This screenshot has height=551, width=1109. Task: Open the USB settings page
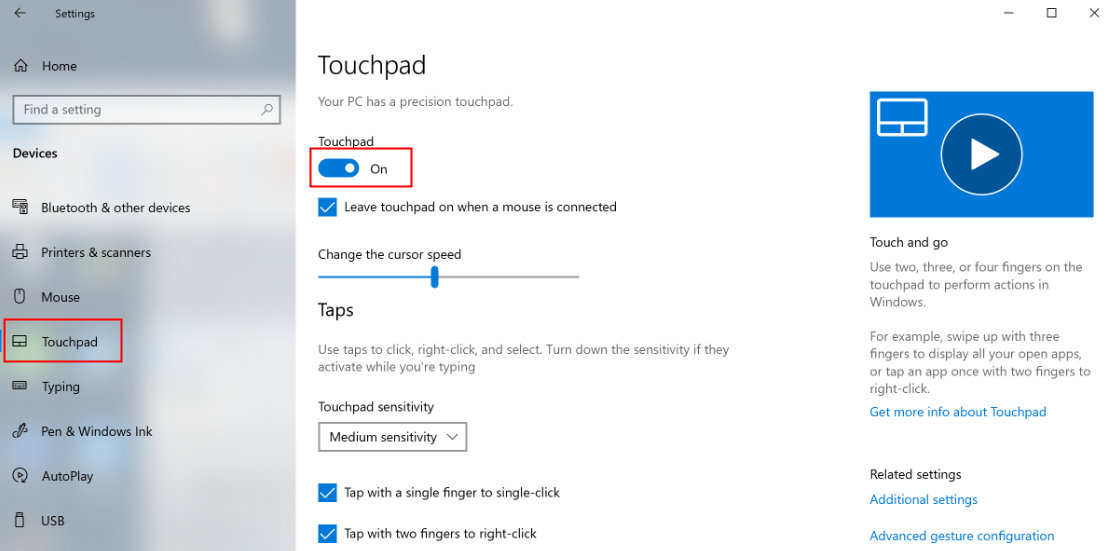pyautogui.click(x=53, y=520)
